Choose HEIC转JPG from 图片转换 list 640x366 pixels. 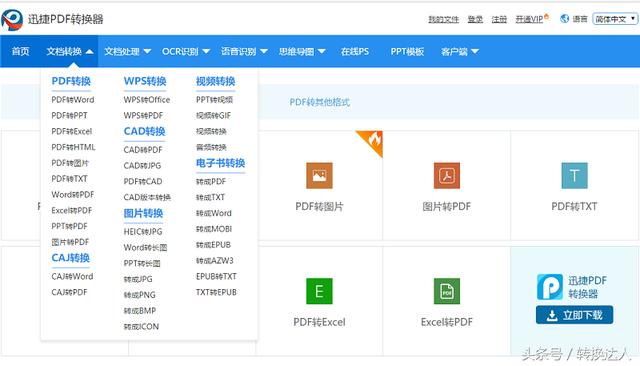(x=143, y=231)
